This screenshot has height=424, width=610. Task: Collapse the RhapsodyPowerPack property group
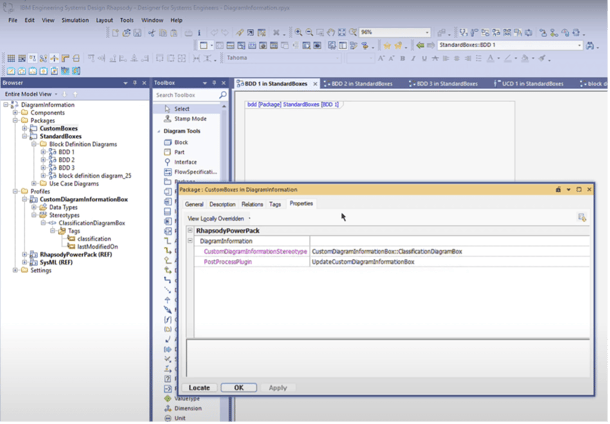[x=190, y=231]
